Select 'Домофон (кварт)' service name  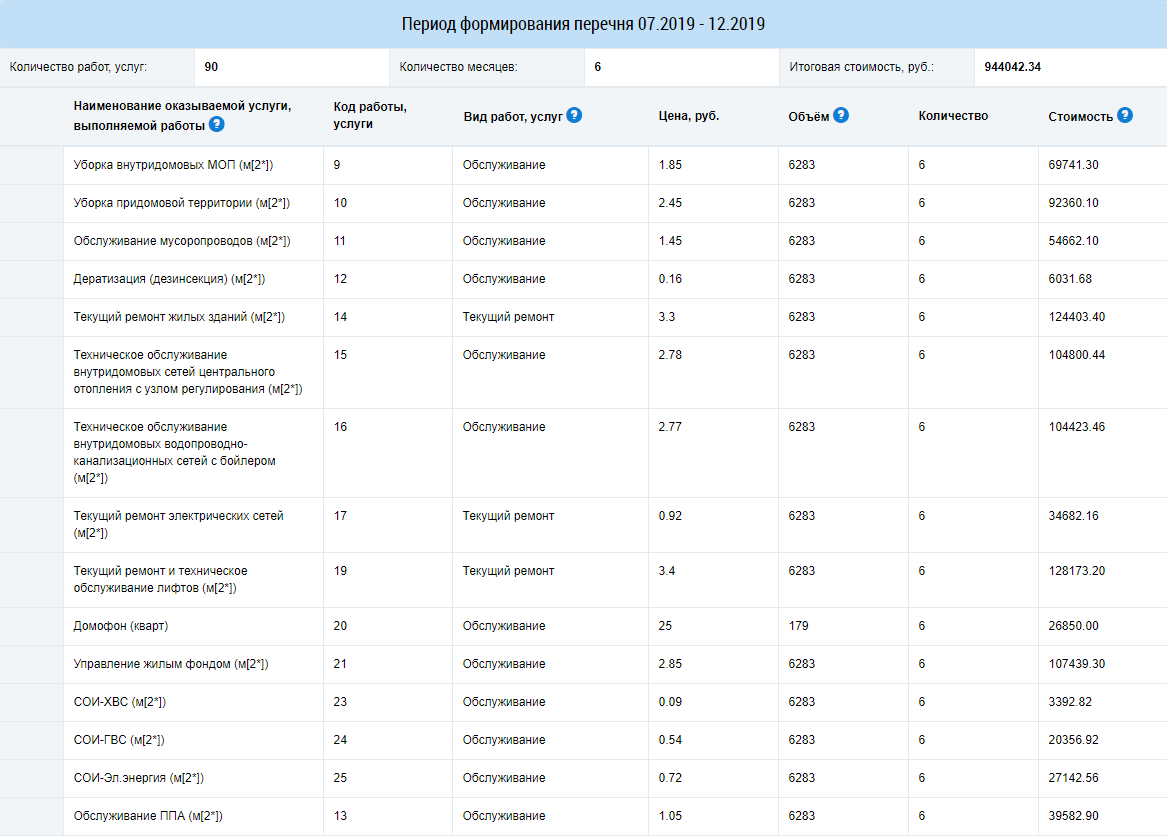(121, 626)
